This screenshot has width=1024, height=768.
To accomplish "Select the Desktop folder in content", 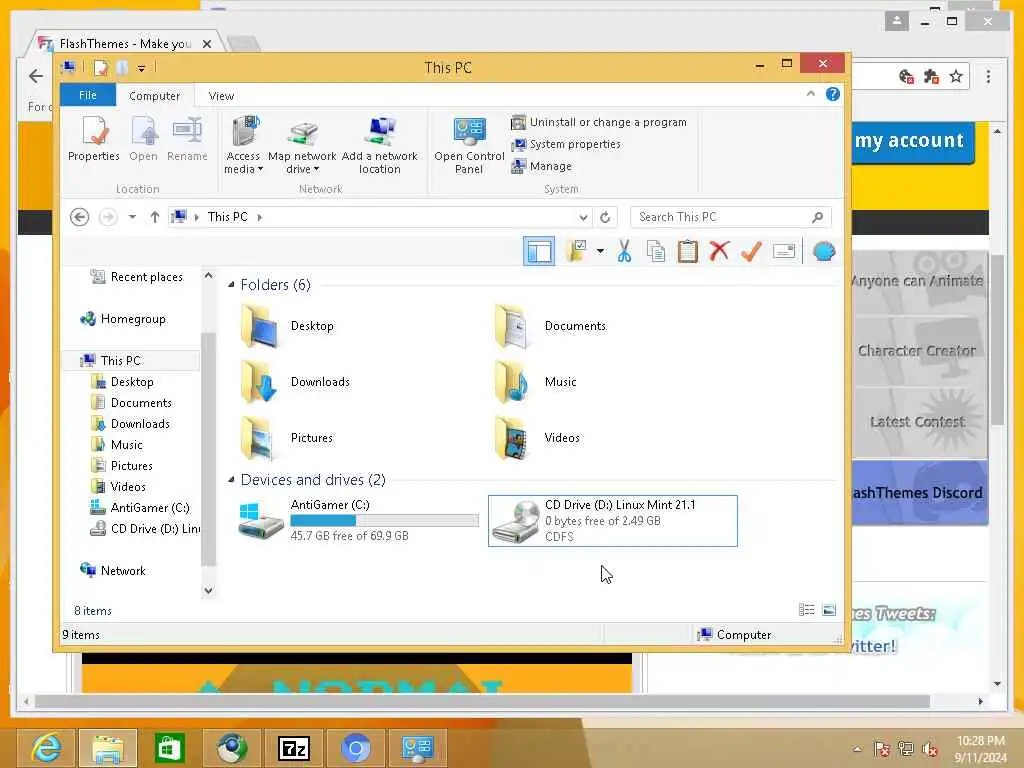I will (288, 326).
